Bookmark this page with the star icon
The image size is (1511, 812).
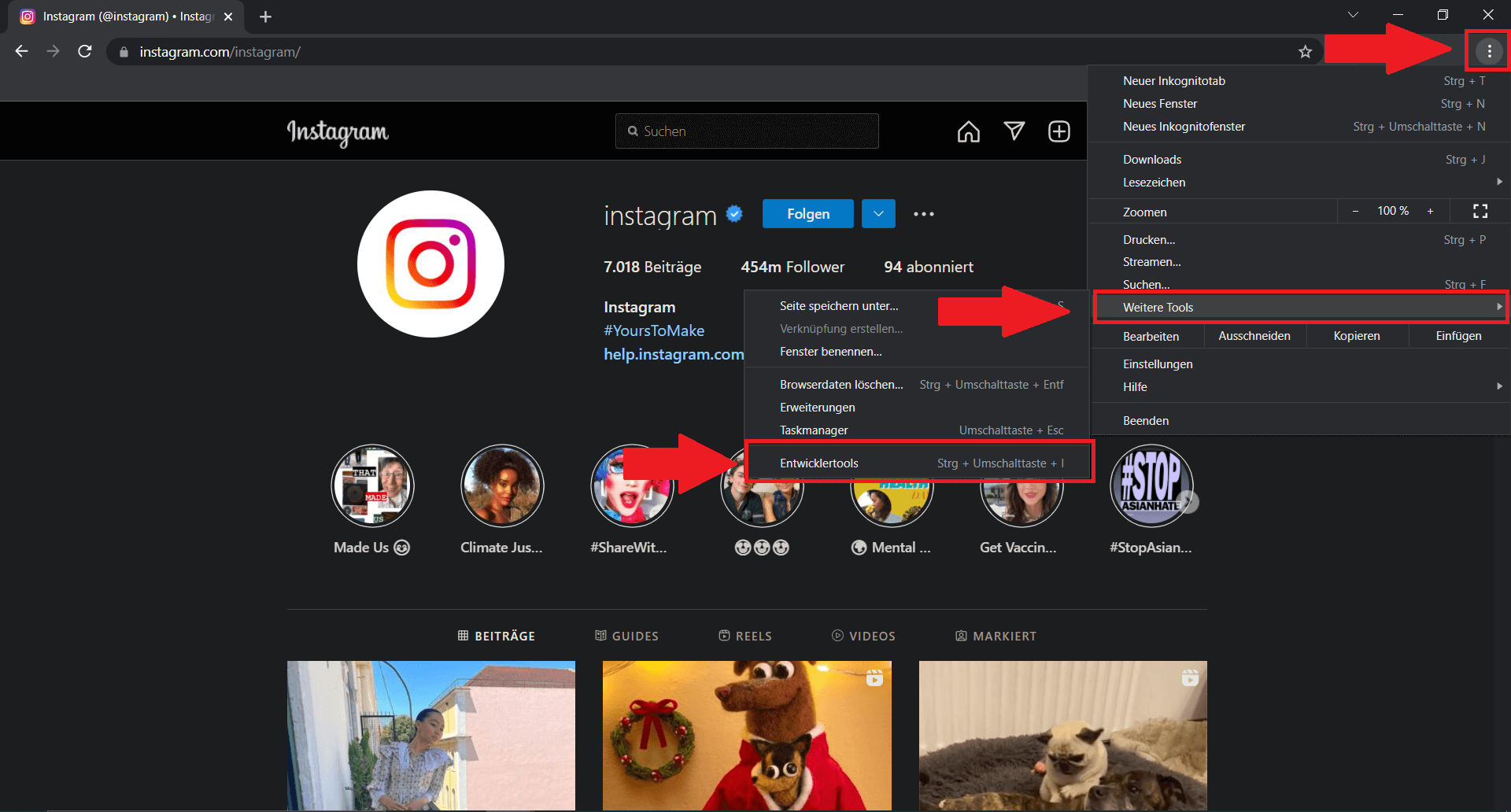coord(1305,52)
